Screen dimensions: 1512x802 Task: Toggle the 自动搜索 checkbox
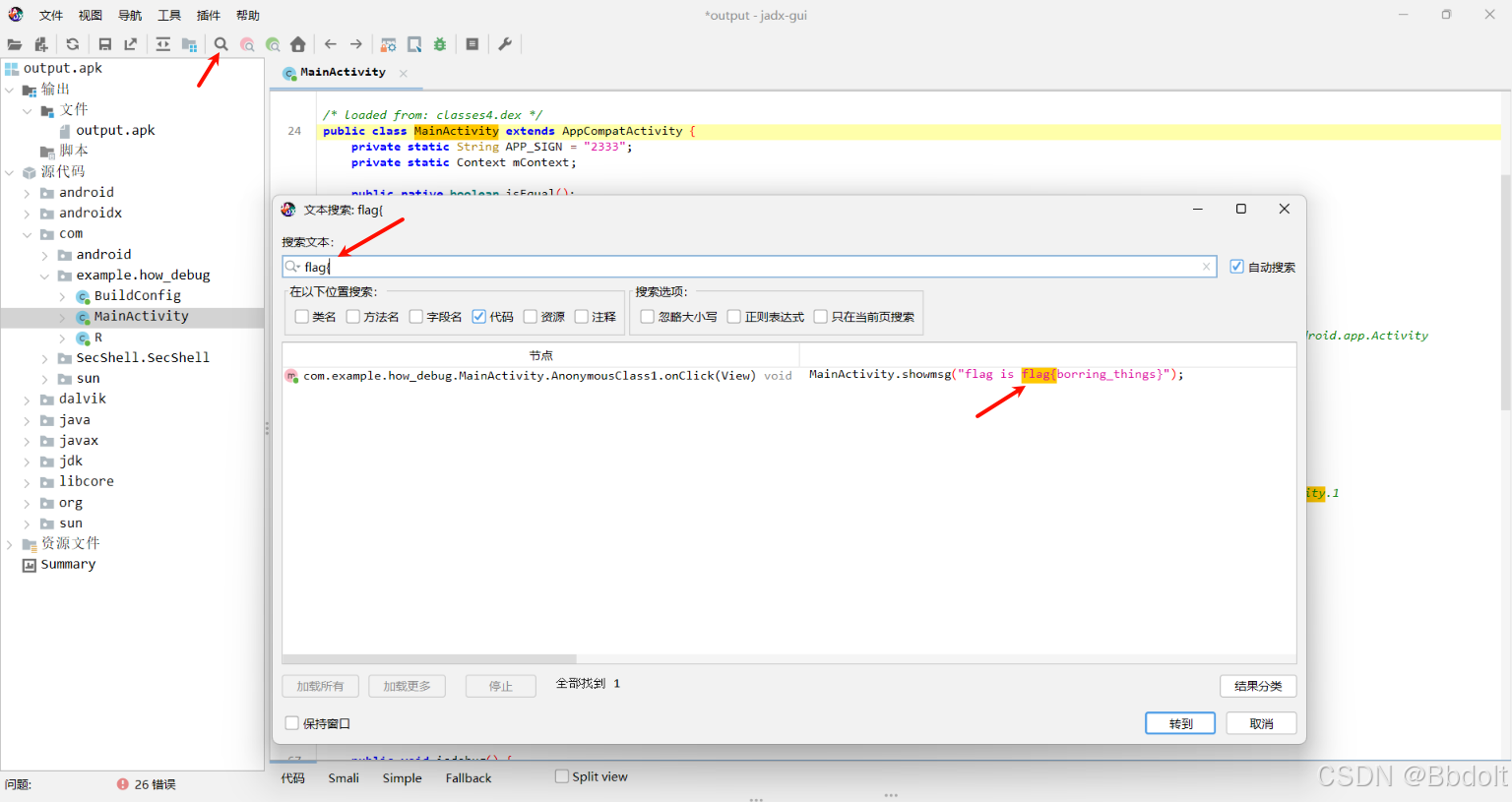click(x=1237, y=267)
